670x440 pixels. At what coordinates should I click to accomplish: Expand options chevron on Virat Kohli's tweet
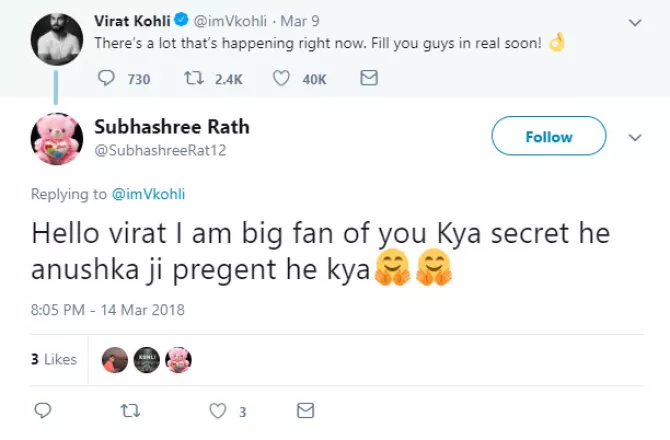633,21
